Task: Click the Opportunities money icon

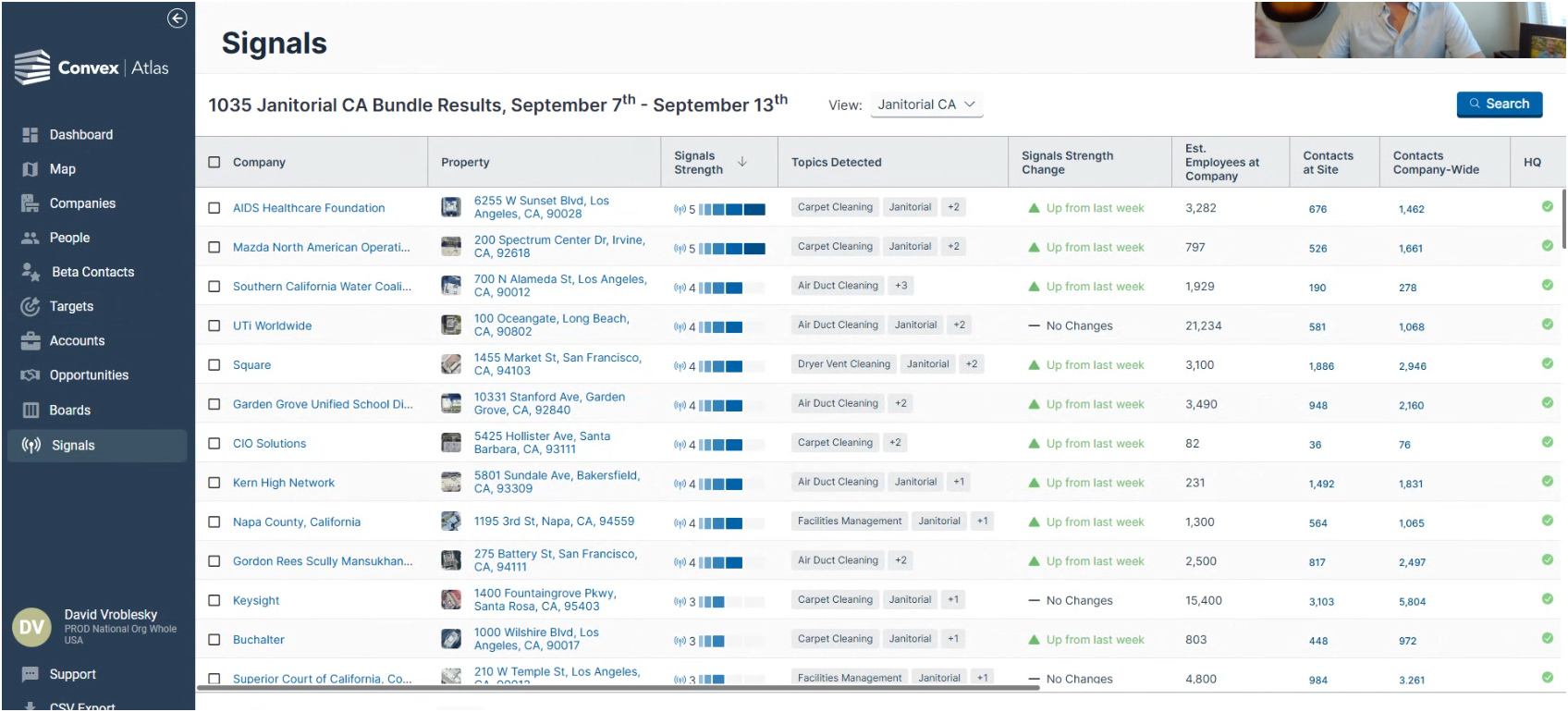Action: tap(31, 375)
